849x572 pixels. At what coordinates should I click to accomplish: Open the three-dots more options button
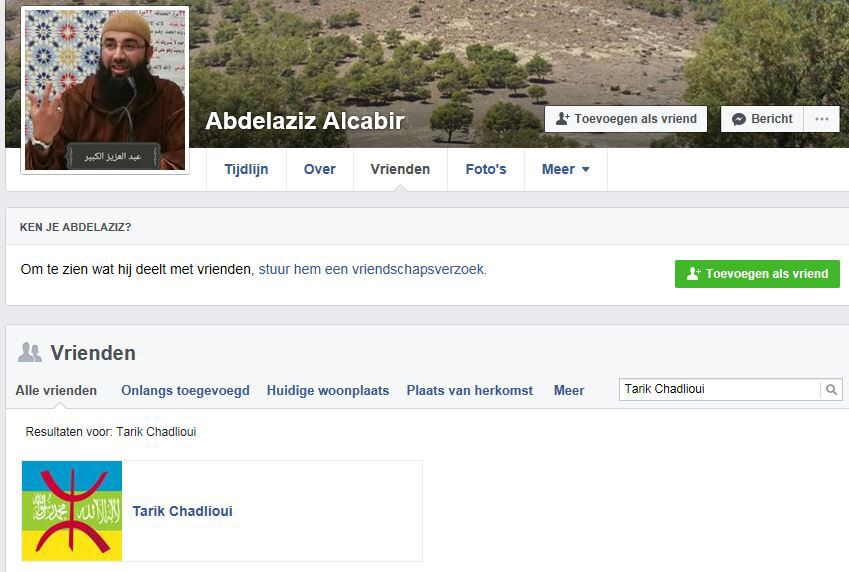pos(821,119)
